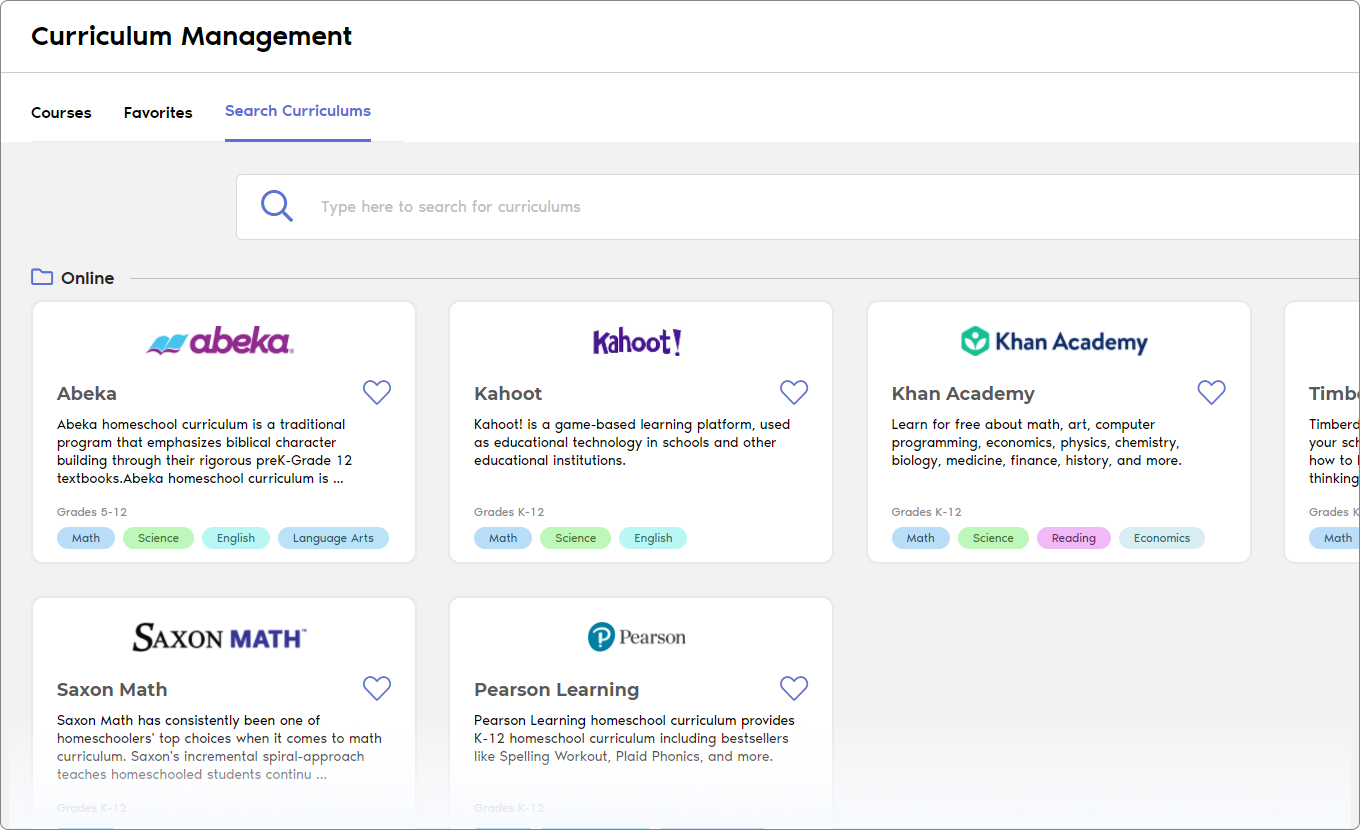Click the Pearson Learning description text
Viewport: 1360px width, 830px height.
click(x=634, y=738)
